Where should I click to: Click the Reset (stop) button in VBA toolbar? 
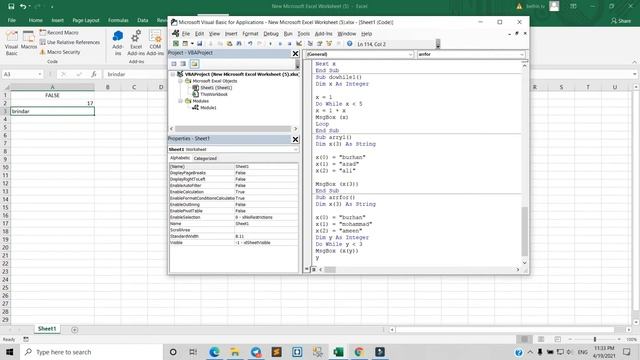(x=290, y=44)
